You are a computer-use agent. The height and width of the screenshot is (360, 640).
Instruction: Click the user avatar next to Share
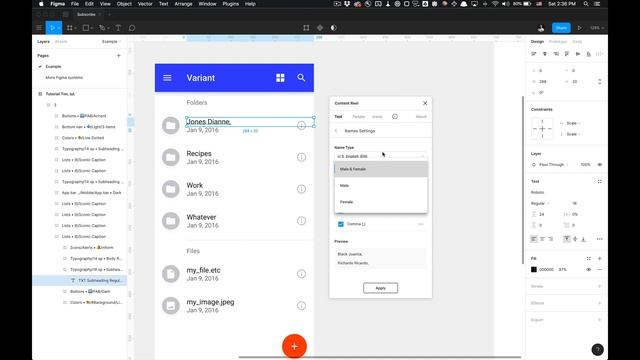[541, 28]
